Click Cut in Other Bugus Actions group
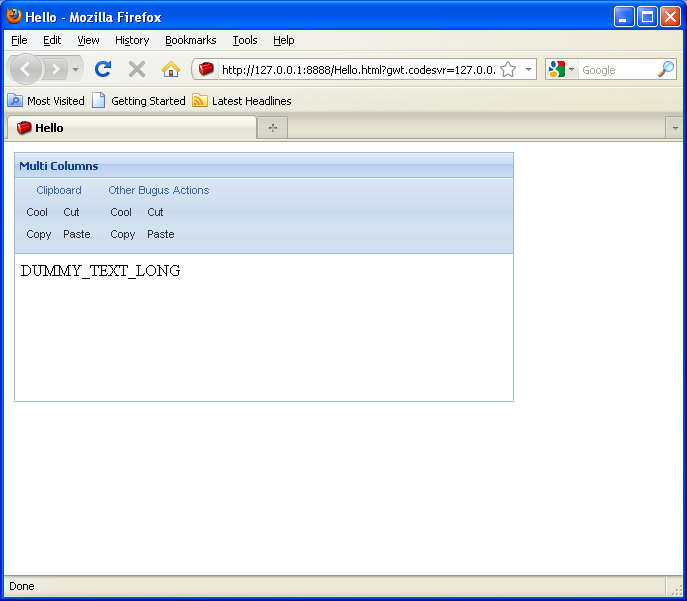This screenshot has height=601, width=687. (x=155, y=212)
